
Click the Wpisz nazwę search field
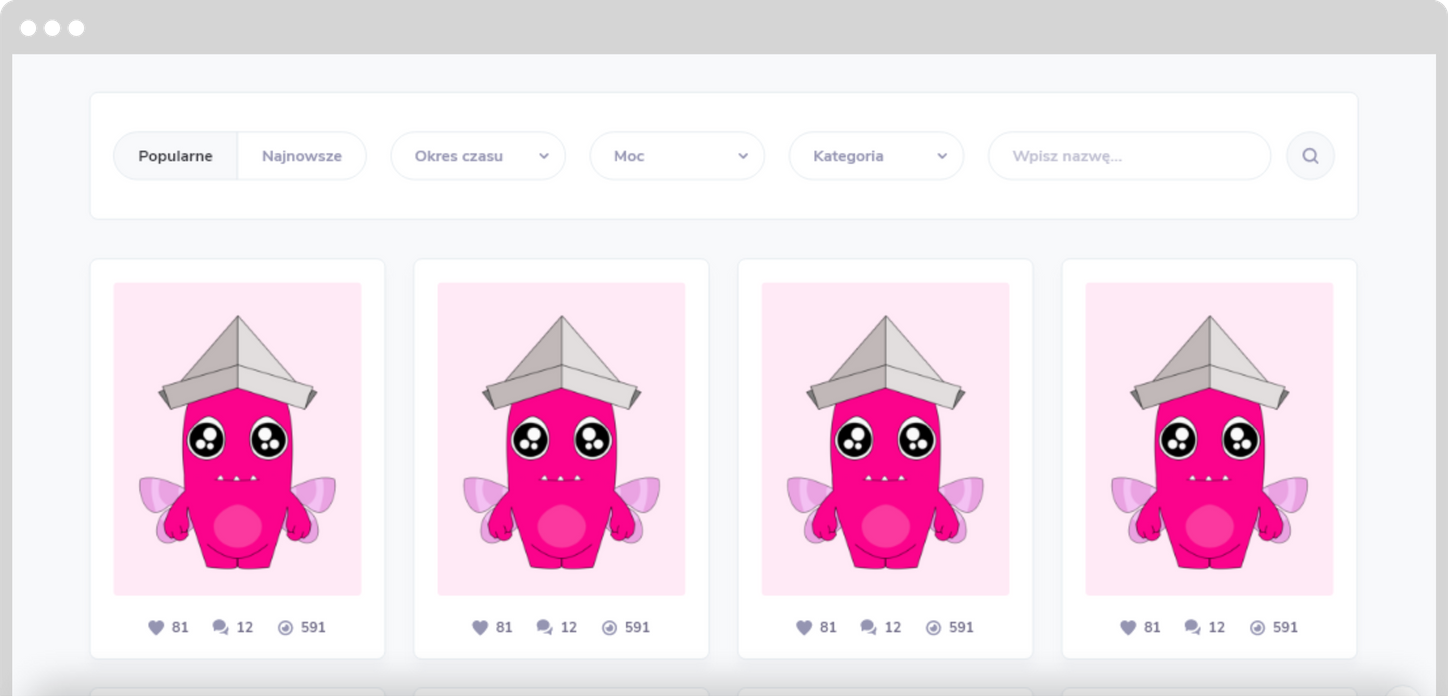[x=1129, y=156]
